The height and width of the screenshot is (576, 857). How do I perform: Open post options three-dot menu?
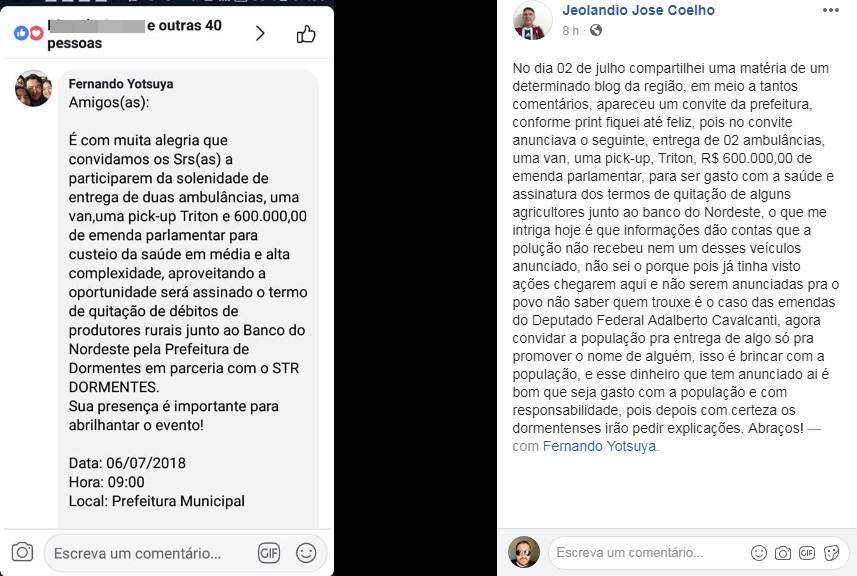pyautogui.click(x=831, y=11)
